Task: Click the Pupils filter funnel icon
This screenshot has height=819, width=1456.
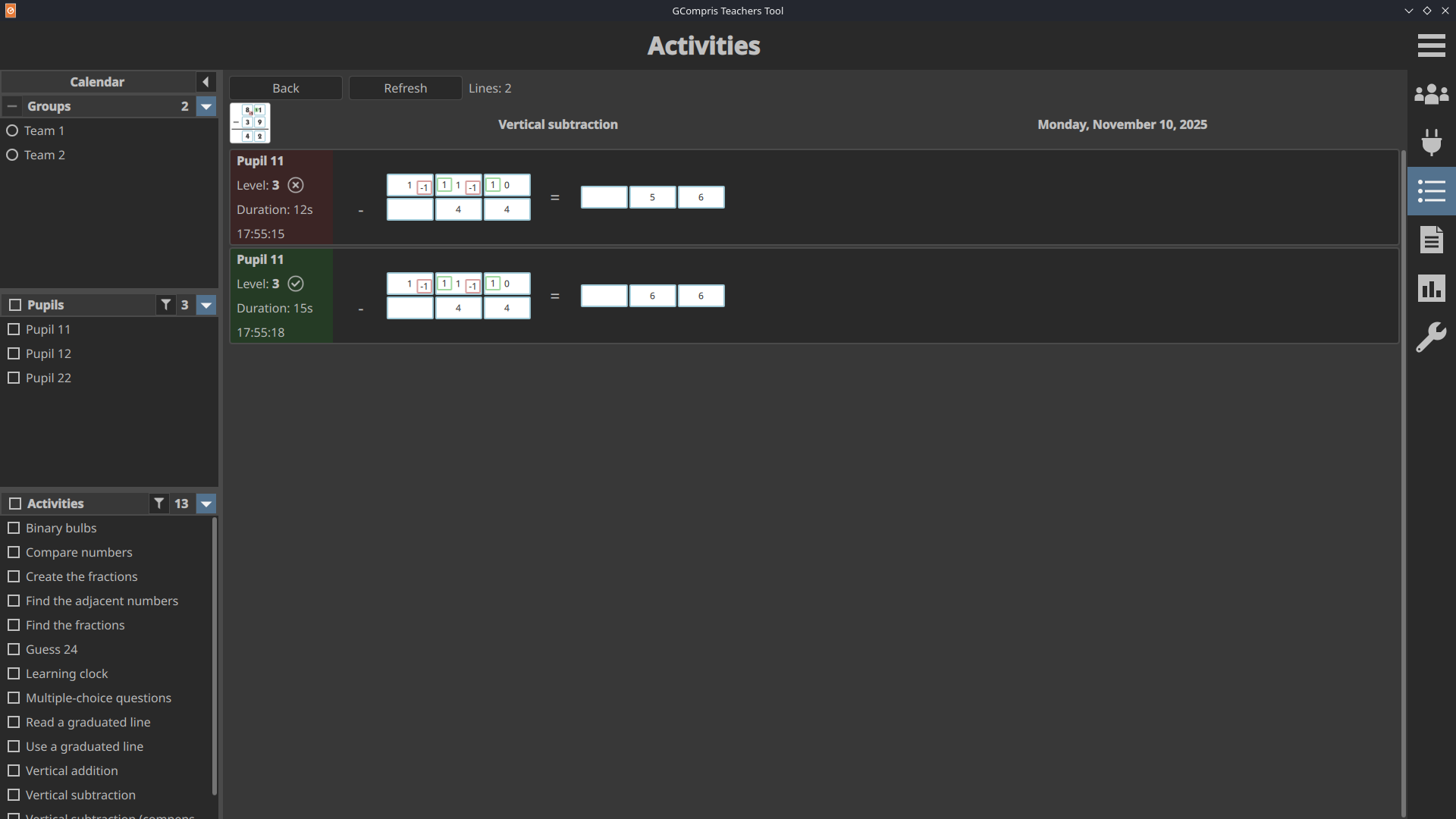Action: coord(165,305)
